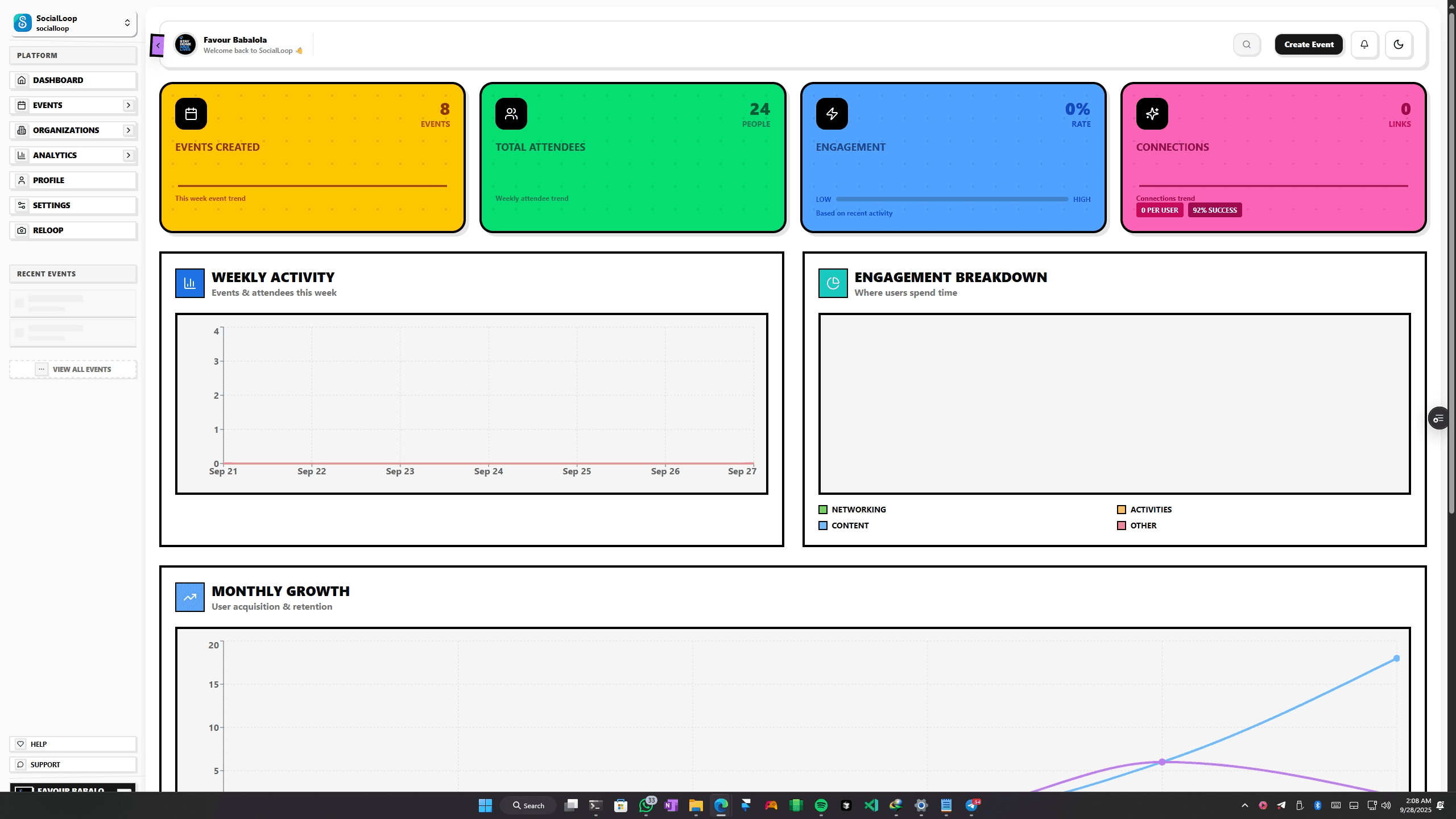Open Spotify from the taskbar
The height and width of the screenshot is (819, 1456).
pos(821,805)
